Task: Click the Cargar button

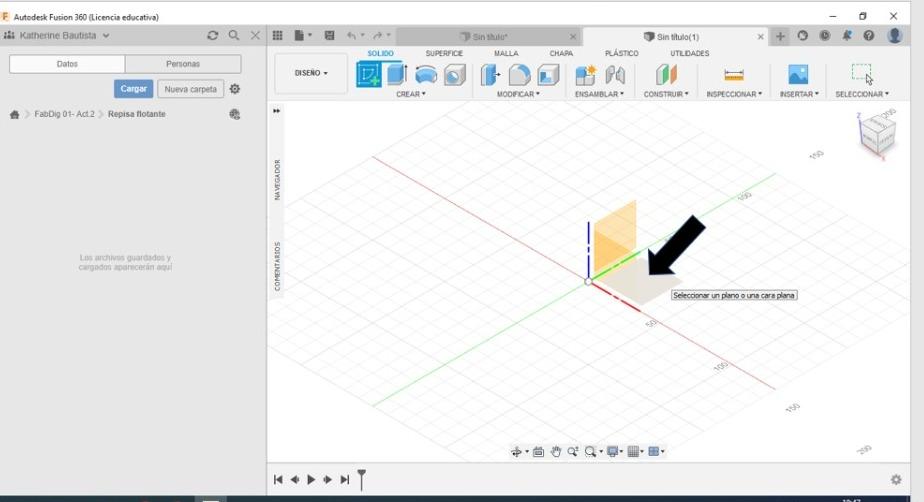Action: pyautogui.click(x=133, y=89)
